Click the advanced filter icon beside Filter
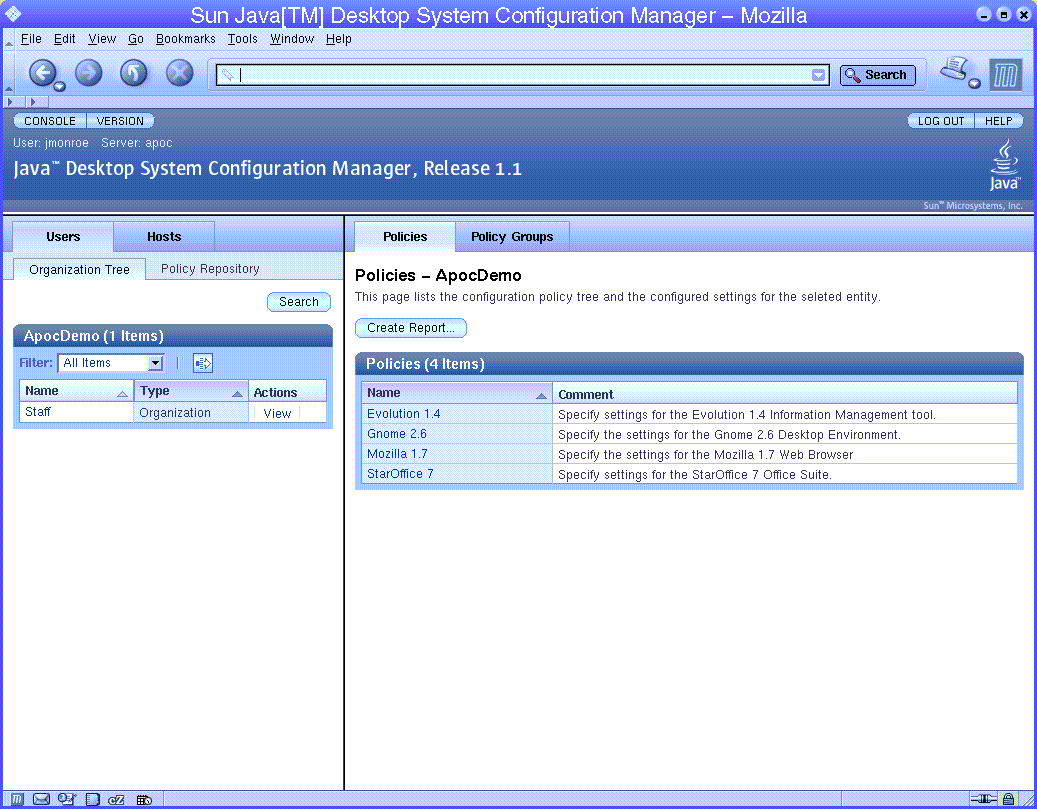 [202, 362]
